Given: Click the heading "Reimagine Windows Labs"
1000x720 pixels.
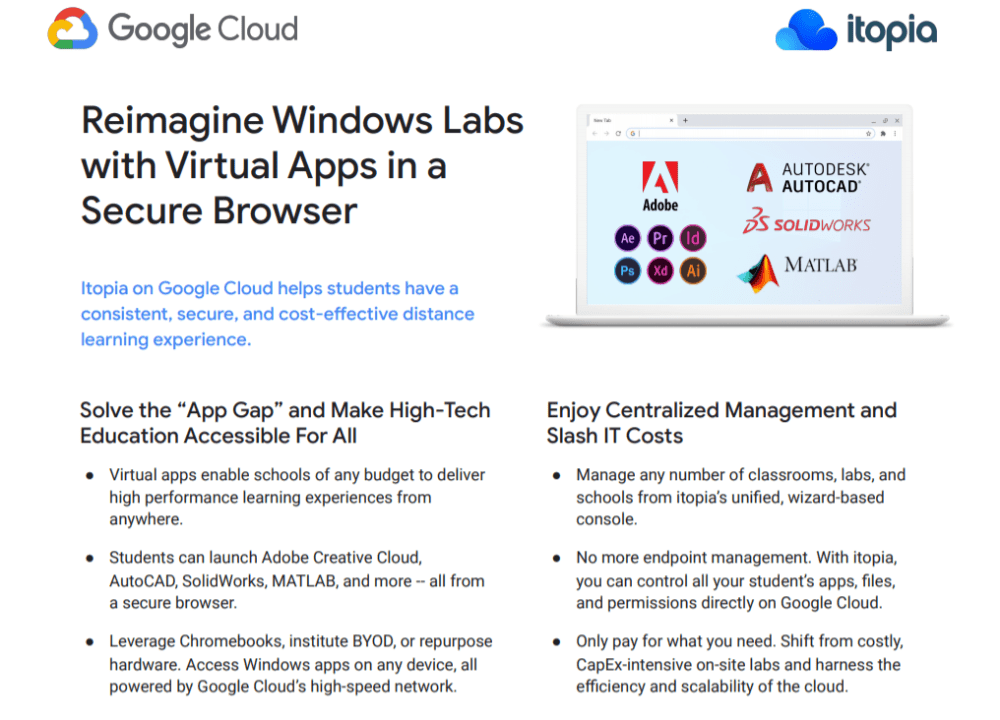Looking at the screenshot, I should [x=302, y=121].
